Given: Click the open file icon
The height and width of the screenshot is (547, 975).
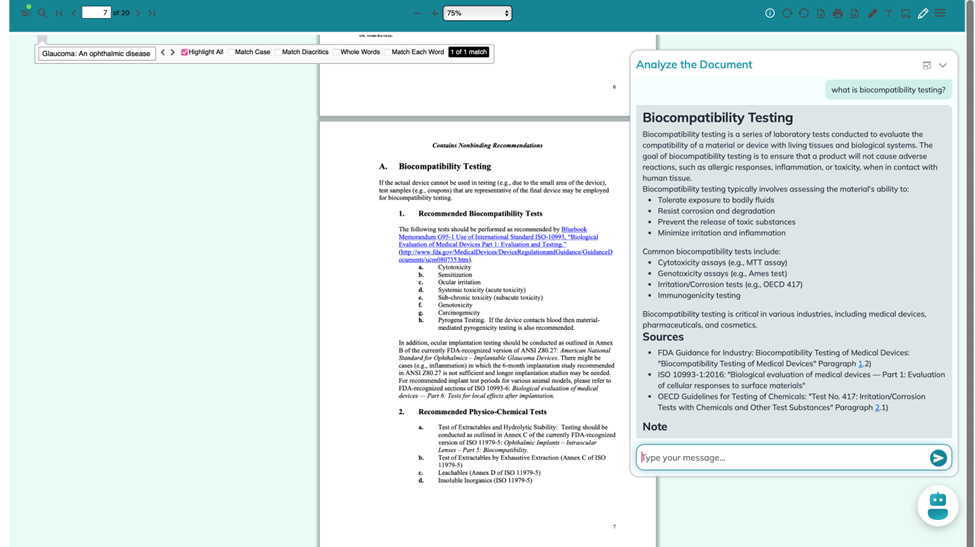Looking at the screenshot, I should 821,13.
